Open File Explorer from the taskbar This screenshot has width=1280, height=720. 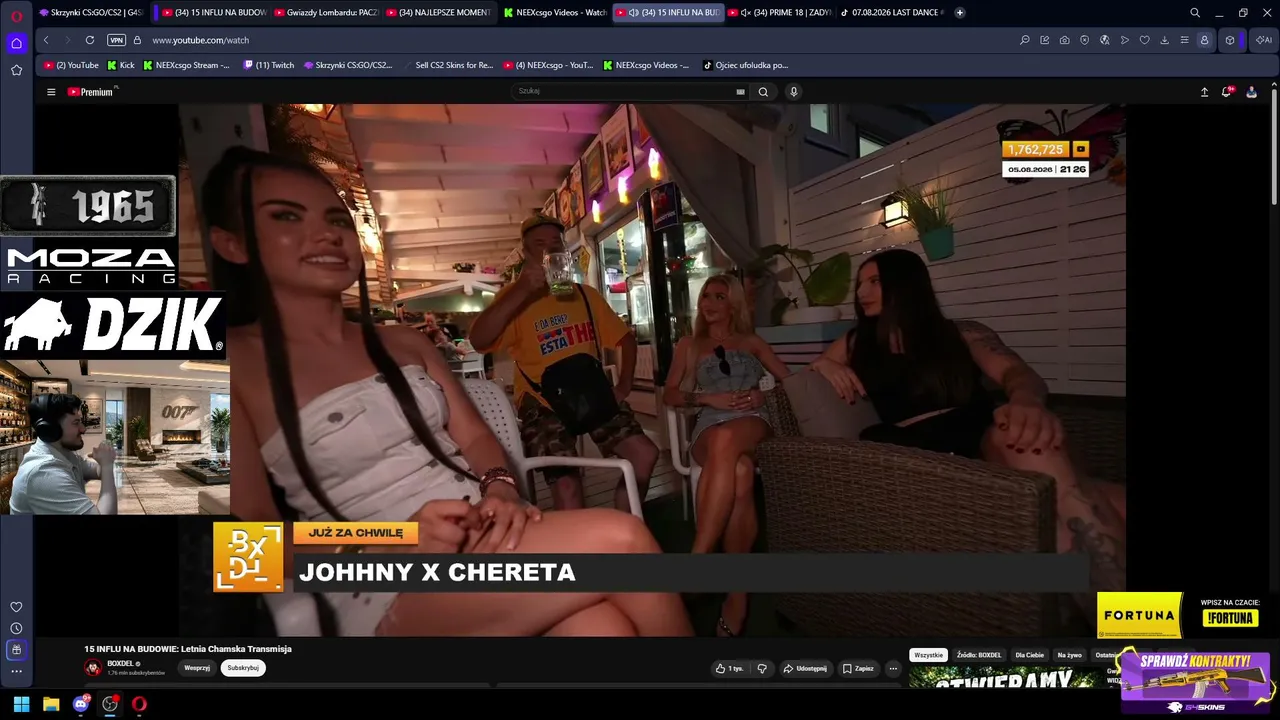coord(51,704)
